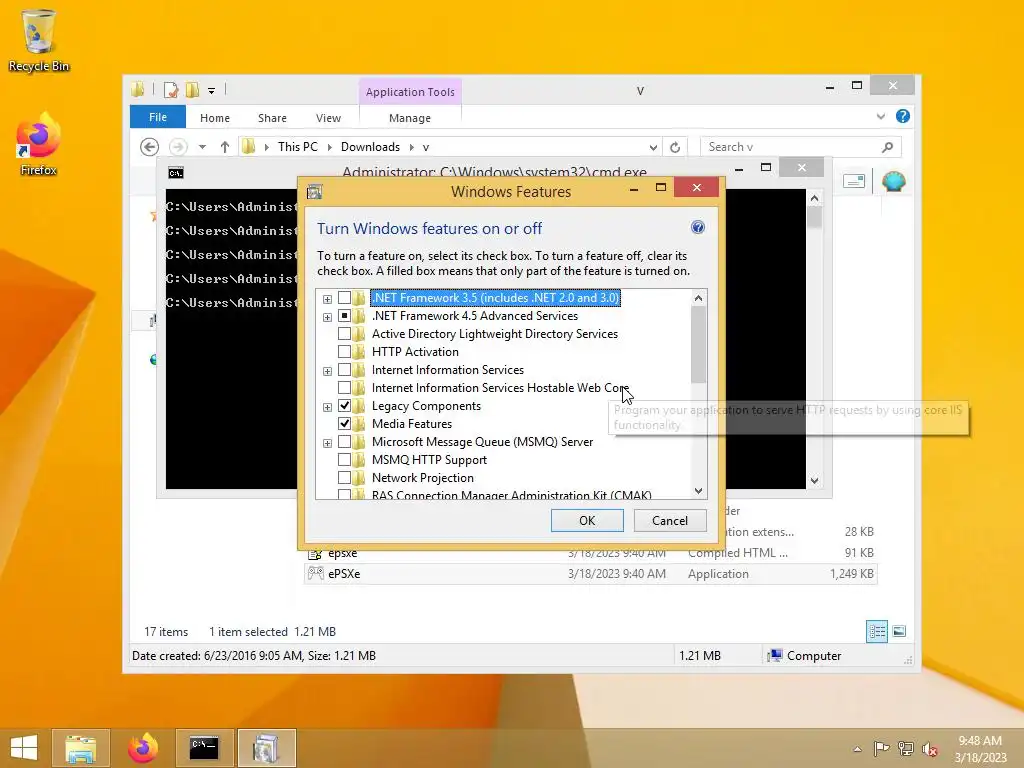Enable Internet Information Services Hostable Web Core
1024x768 pixels.
pos(344,388)
